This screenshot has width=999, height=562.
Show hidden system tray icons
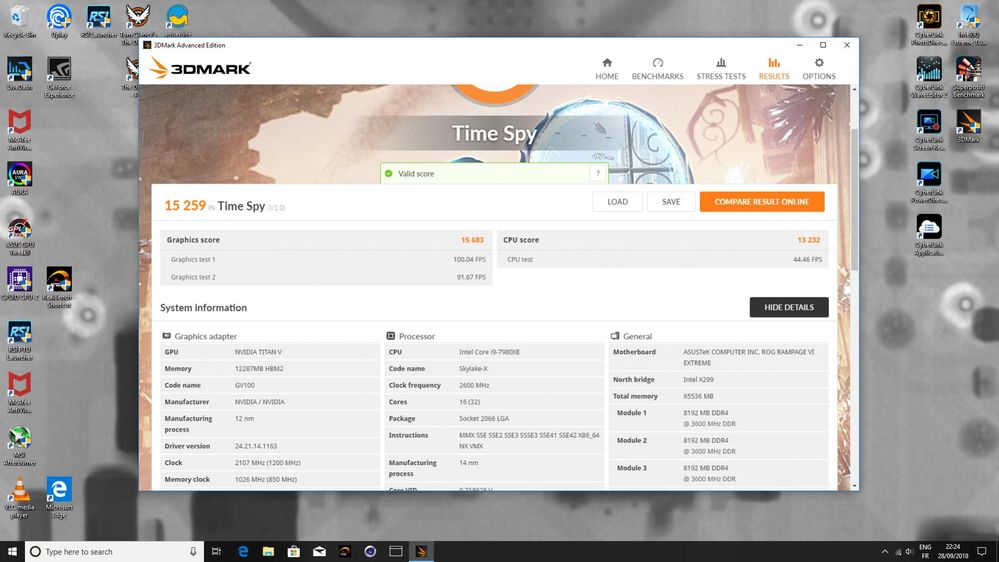point(884,551)
